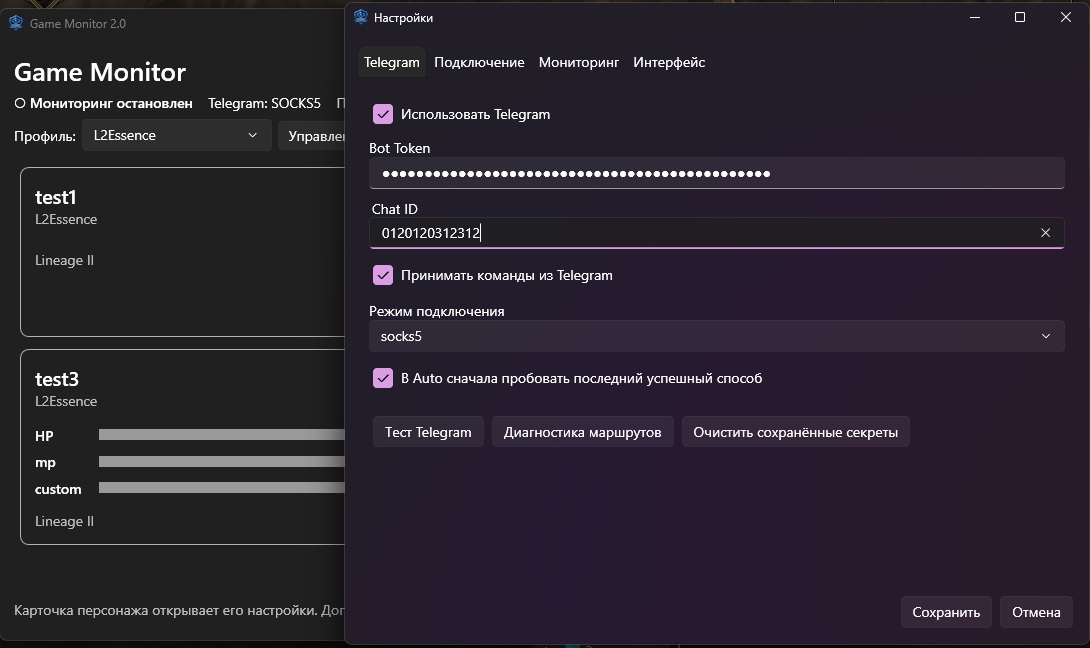Viewport: 1090px width, 648px height.
Task: Click the Bot Token label
Action: [400, 148]
